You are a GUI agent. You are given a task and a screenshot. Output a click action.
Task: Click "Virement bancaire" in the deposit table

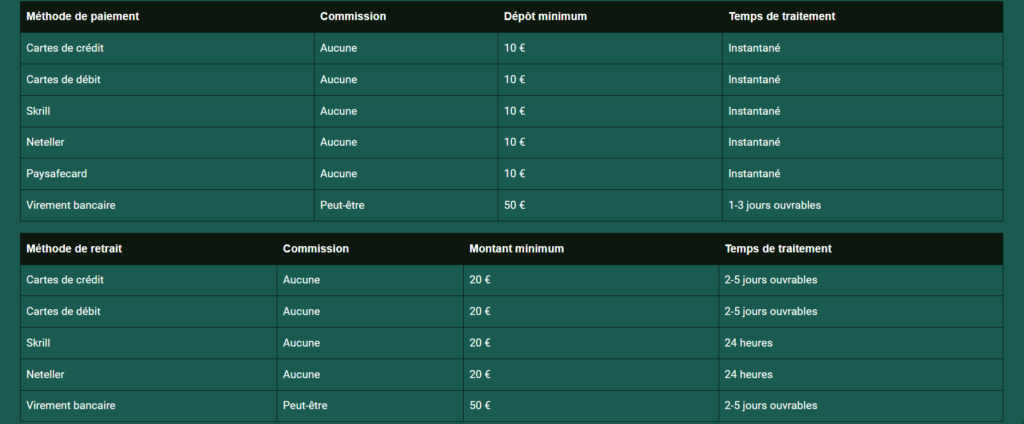[71, 206]
